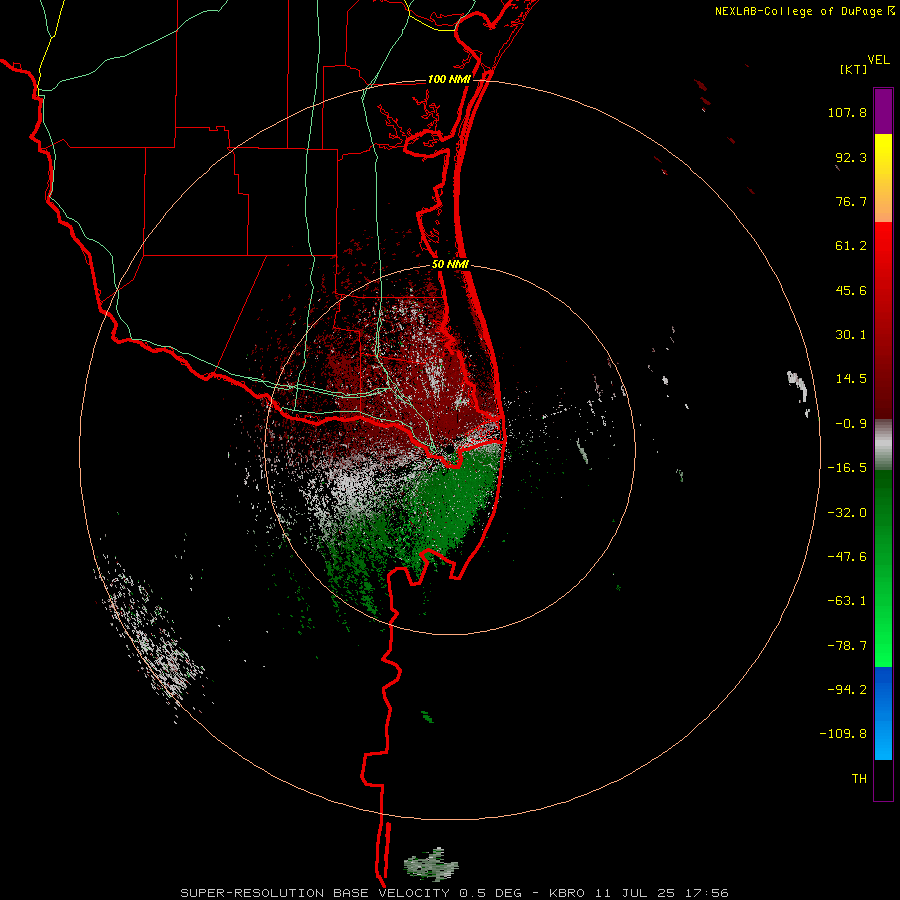Click the gray-green echo blob below the caption area
Screen dimensions: 900x900
point(431,864)
